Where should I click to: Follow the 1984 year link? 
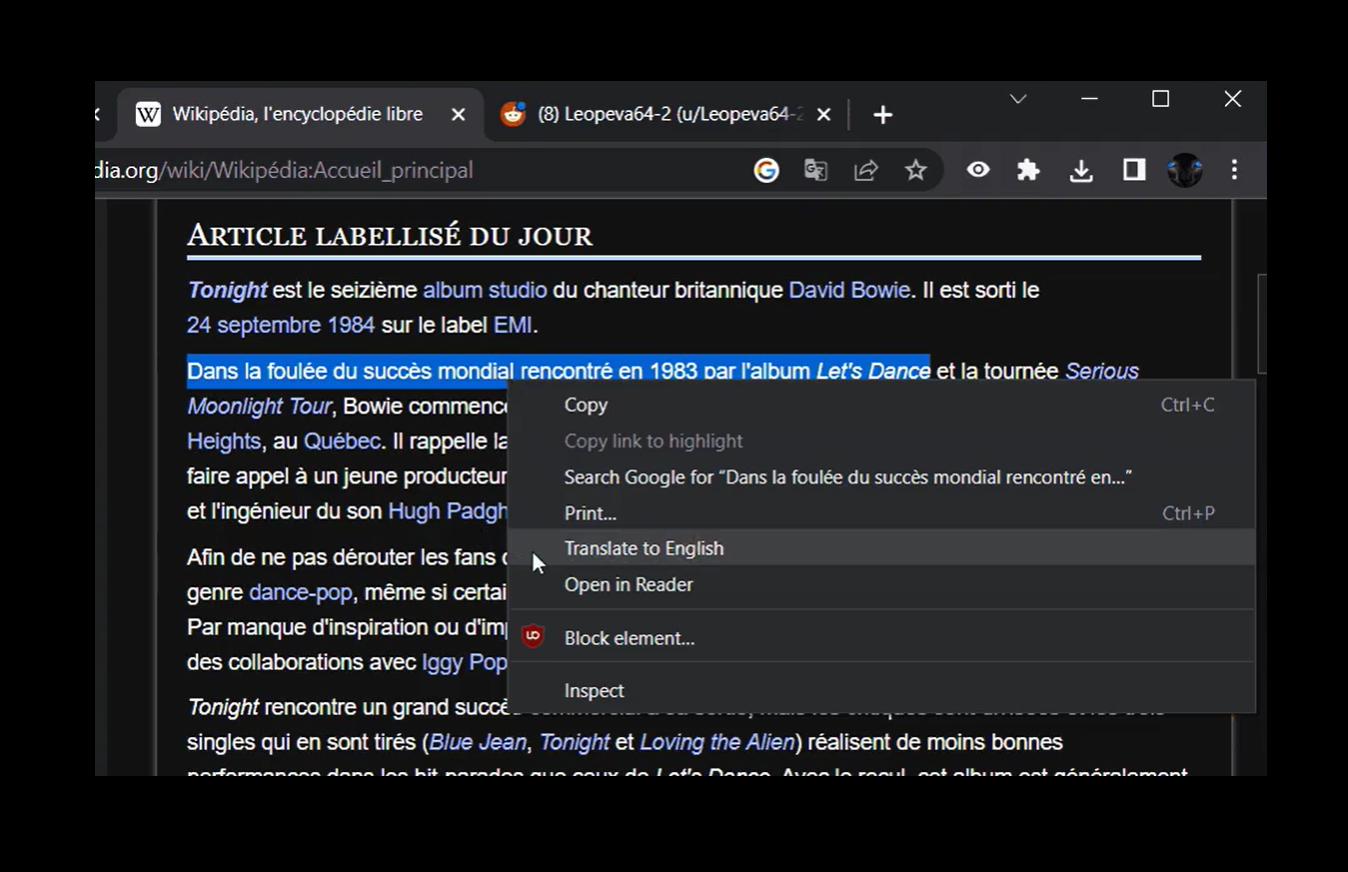point(350,326)
